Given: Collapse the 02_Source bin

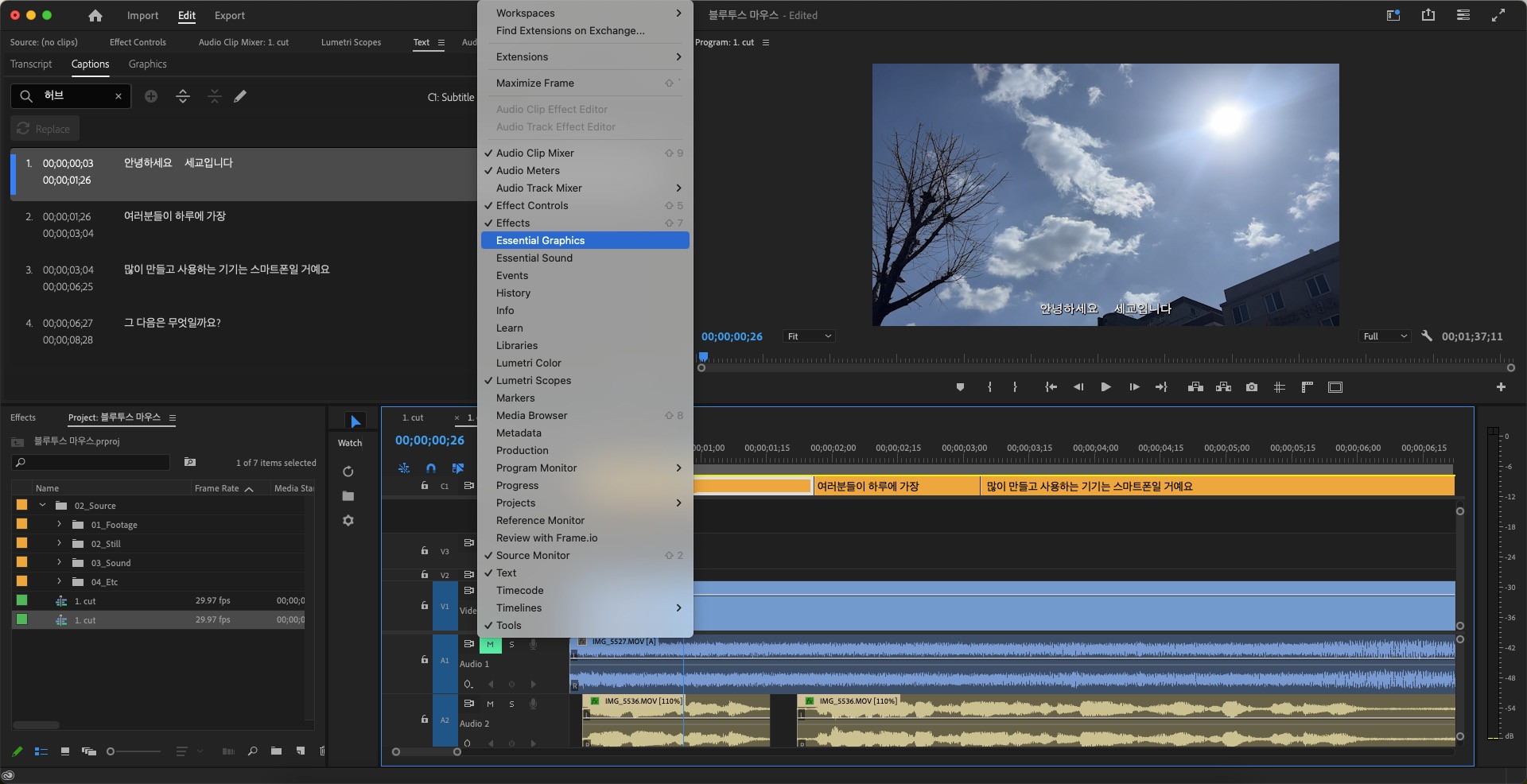Looking at the screenshot, I should 43,505.
